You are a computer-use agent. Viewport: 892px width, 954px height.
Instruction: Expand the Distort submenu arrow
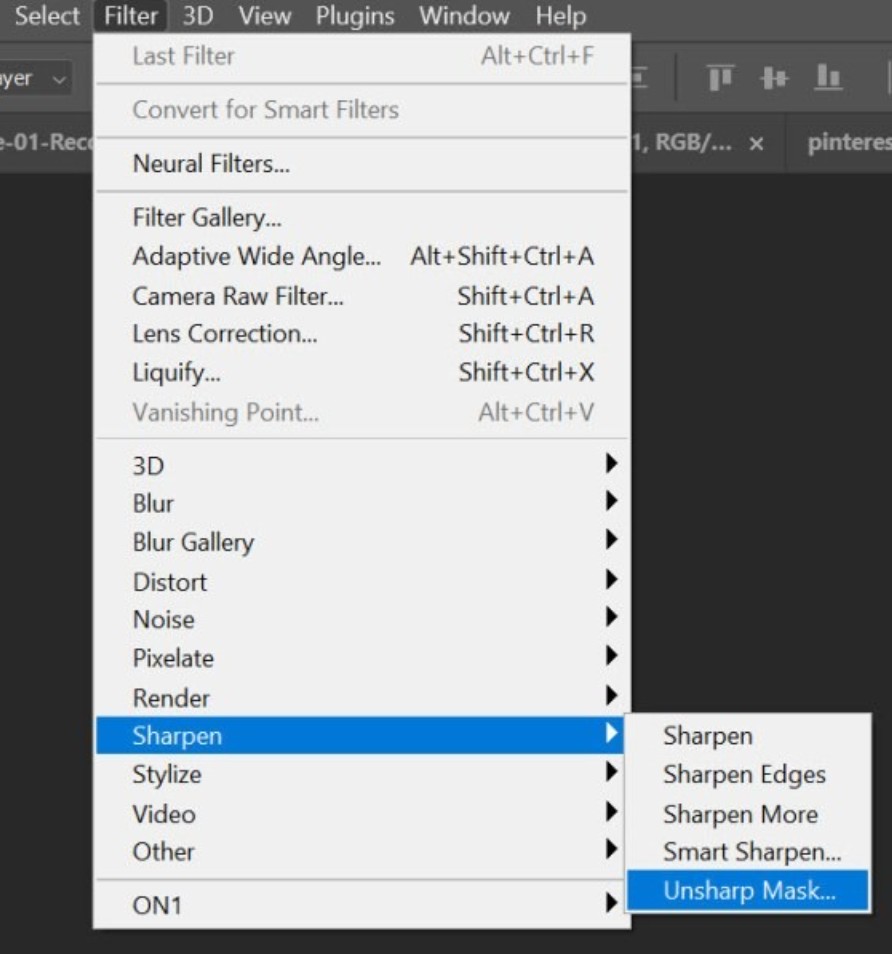tap(611, 581)
